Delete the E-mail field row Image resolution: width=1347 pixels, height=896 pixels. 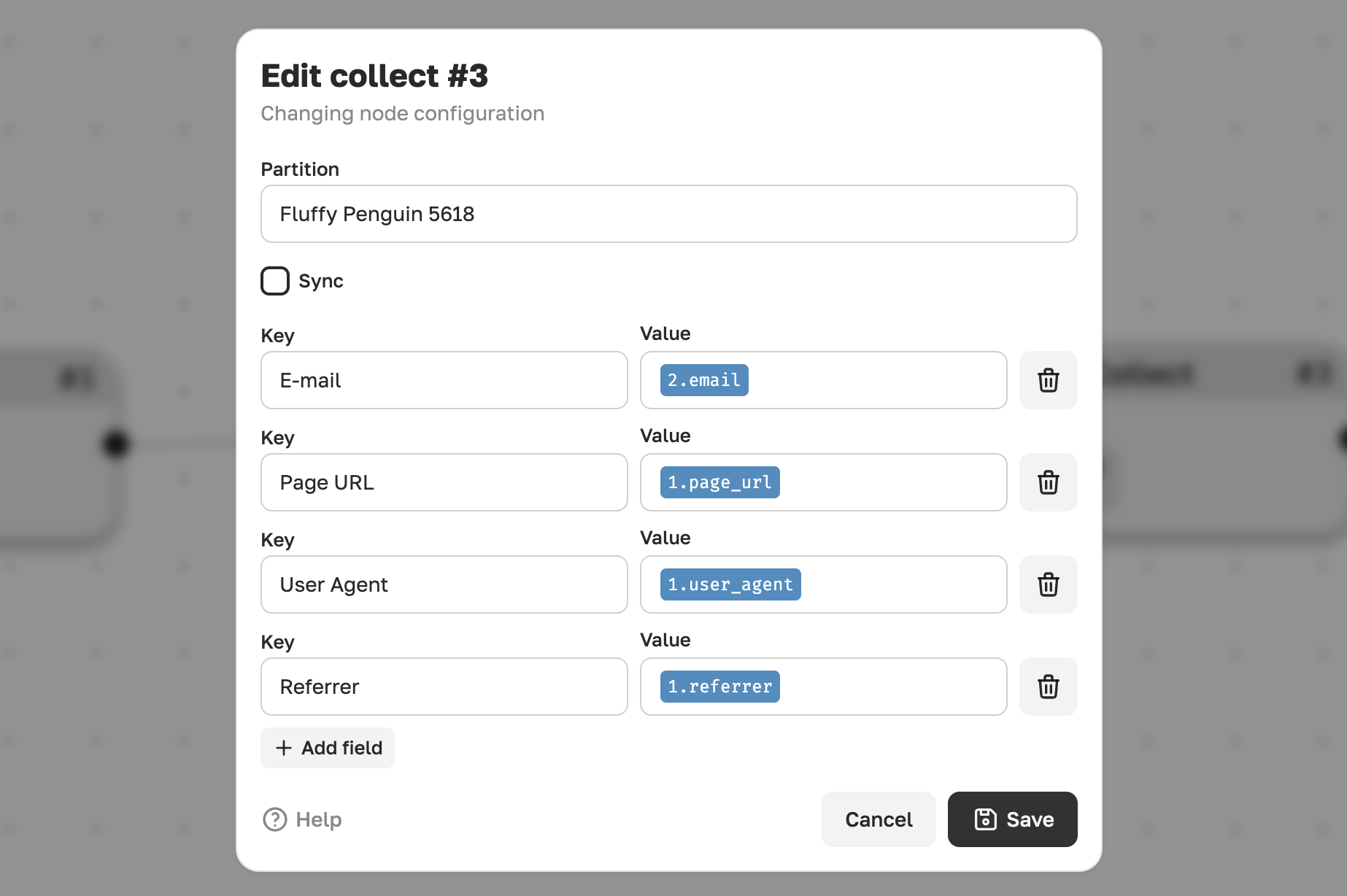(x=1048, y=380)
